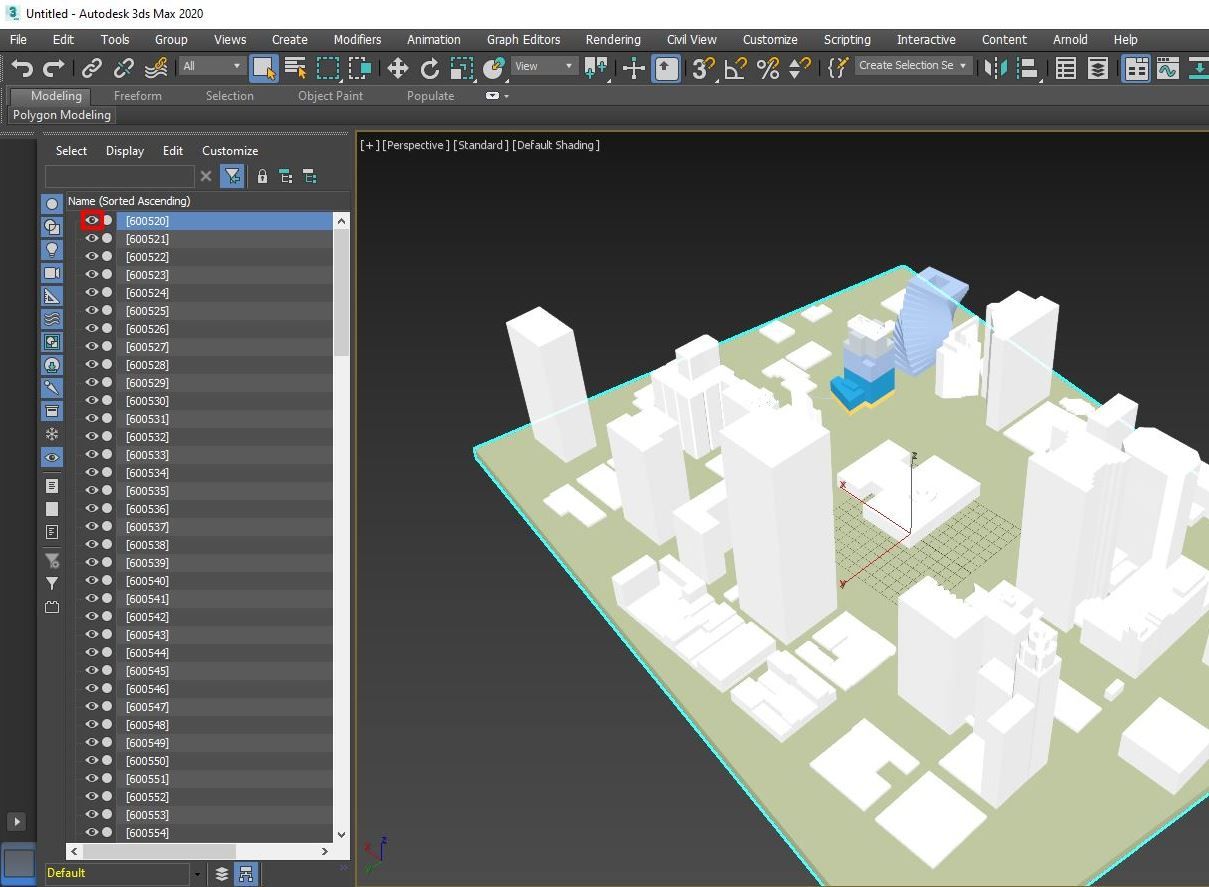Open the viewport [+] general menu
The width and height of the screenshot is (1209, 887).
coord(369,145)
